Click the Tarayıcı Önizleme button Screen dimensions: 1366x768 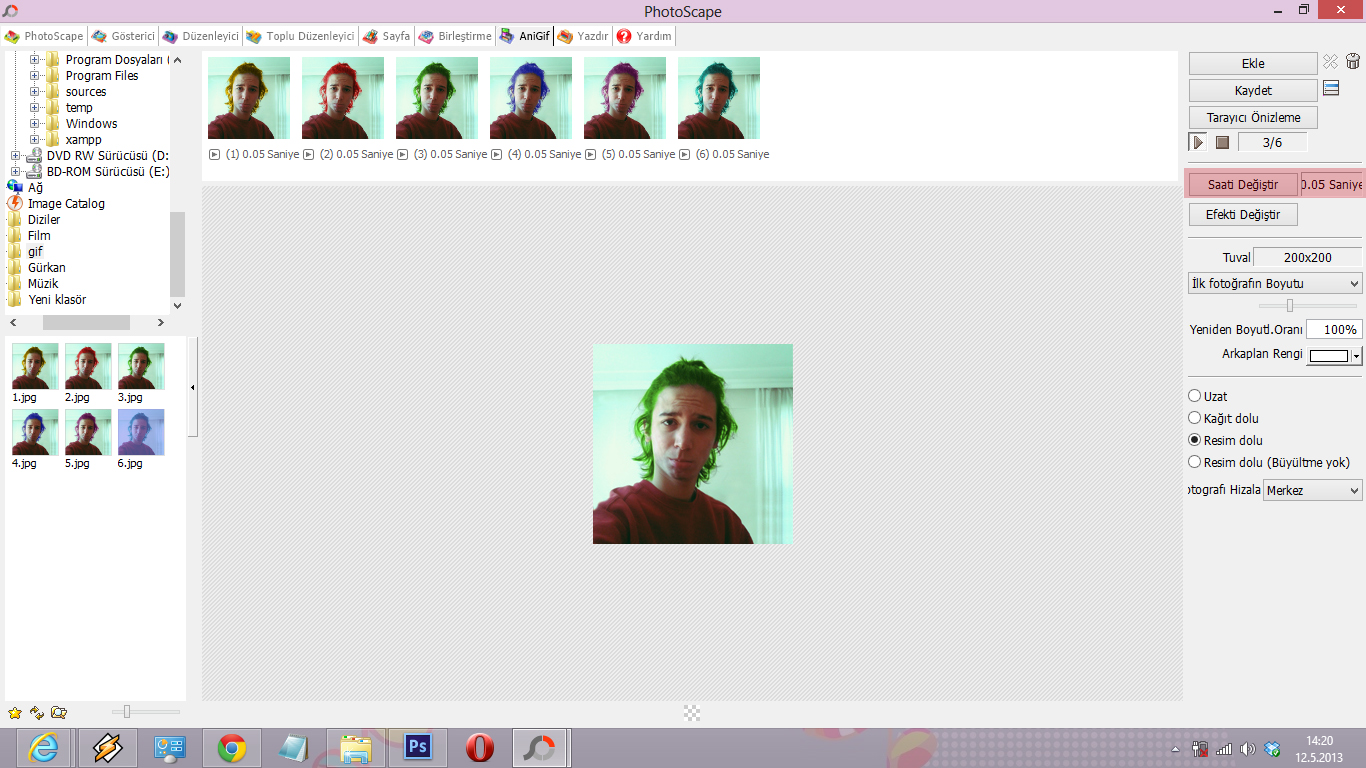(x=1253, y=117)
